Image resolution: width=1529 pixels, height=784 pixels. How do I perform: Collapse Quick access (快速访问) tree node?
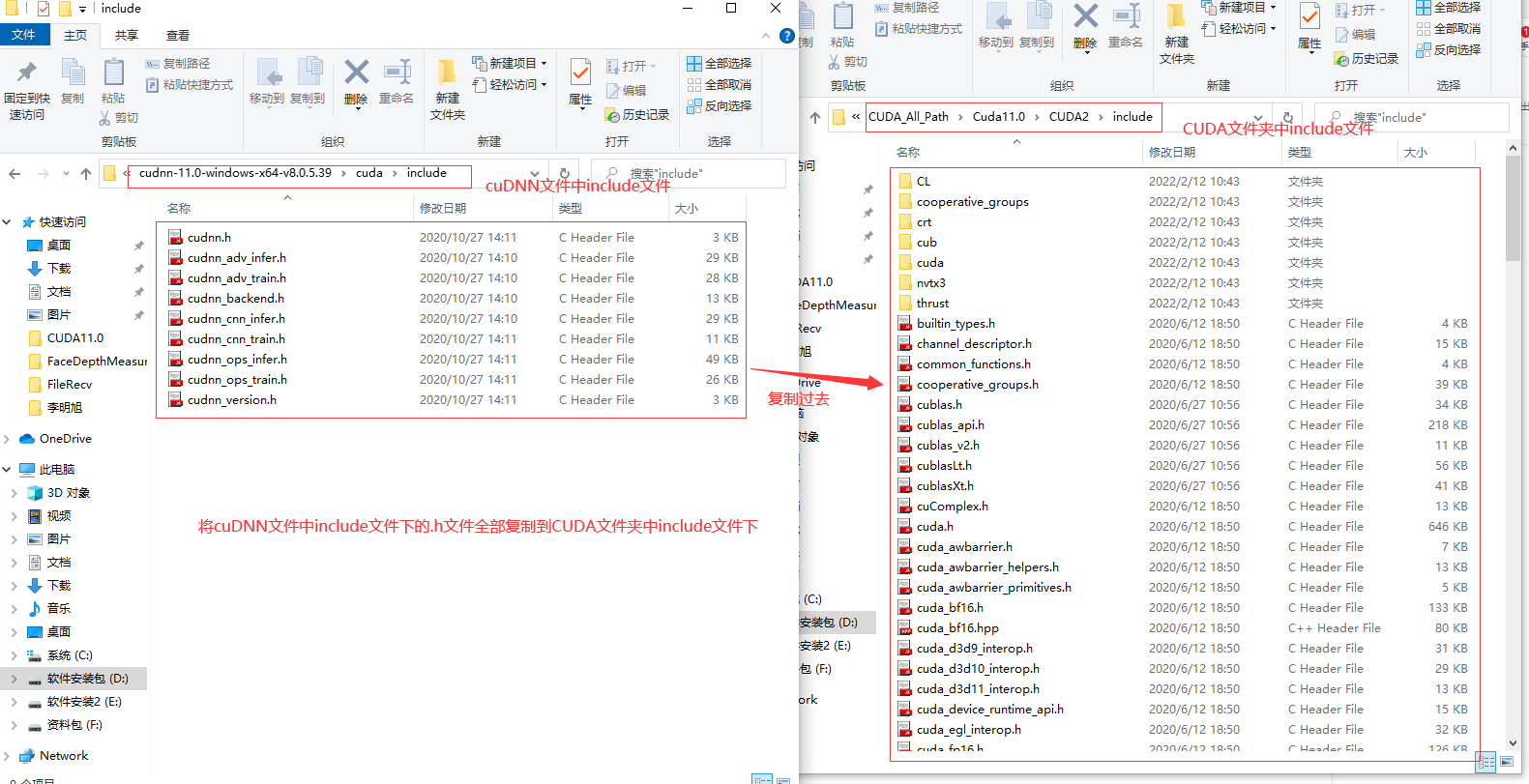tap(7, 222)
